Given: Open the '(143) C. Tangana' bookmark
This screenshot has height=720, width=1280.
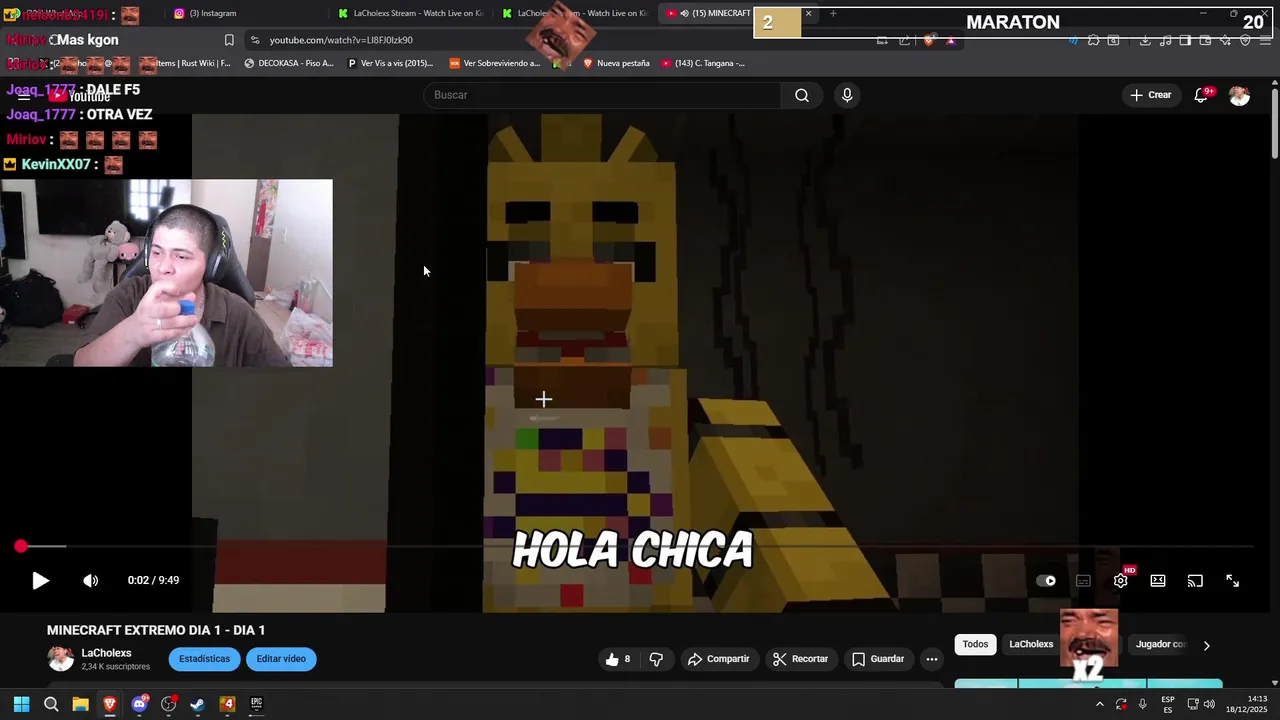Looking at the screenshot, I should point(702,63).
